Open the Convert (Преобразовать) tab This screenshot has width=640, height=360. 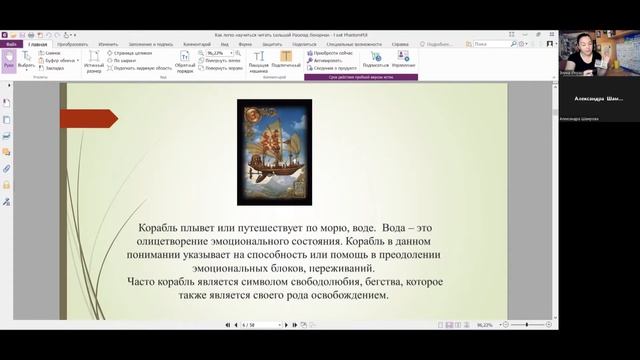[x=73, y=44]
